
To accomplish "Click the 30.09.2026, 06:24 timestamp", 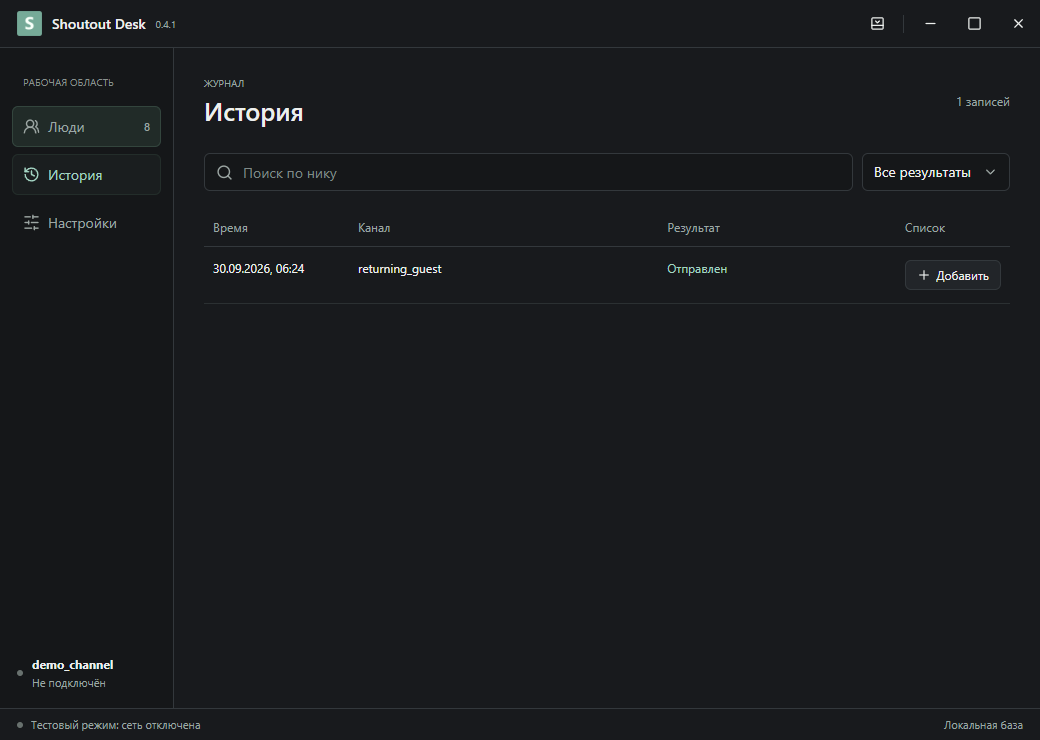I will [x=259, y=269].
